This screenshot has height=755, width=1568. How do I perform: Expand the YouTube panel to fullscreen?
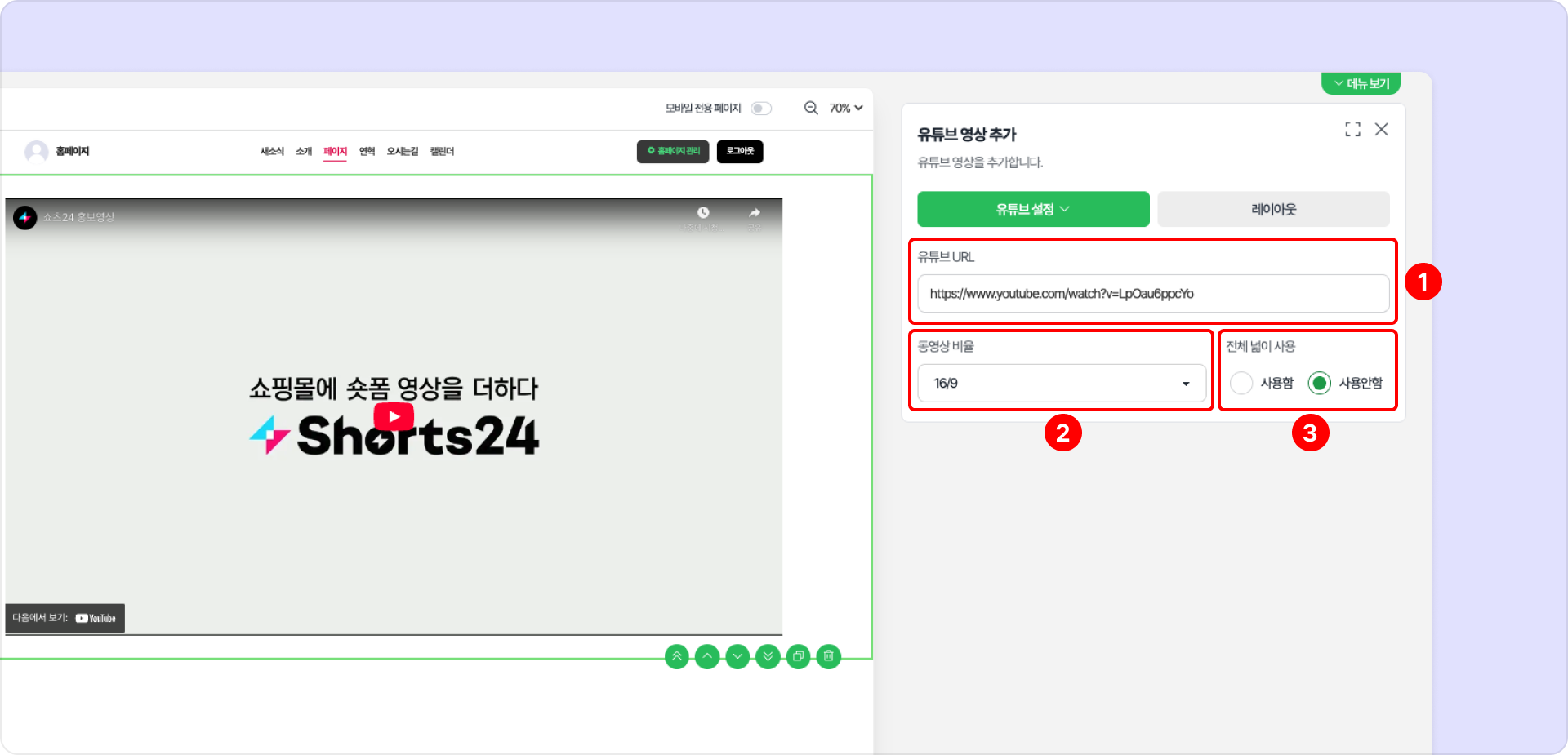tap(1352, 129)
